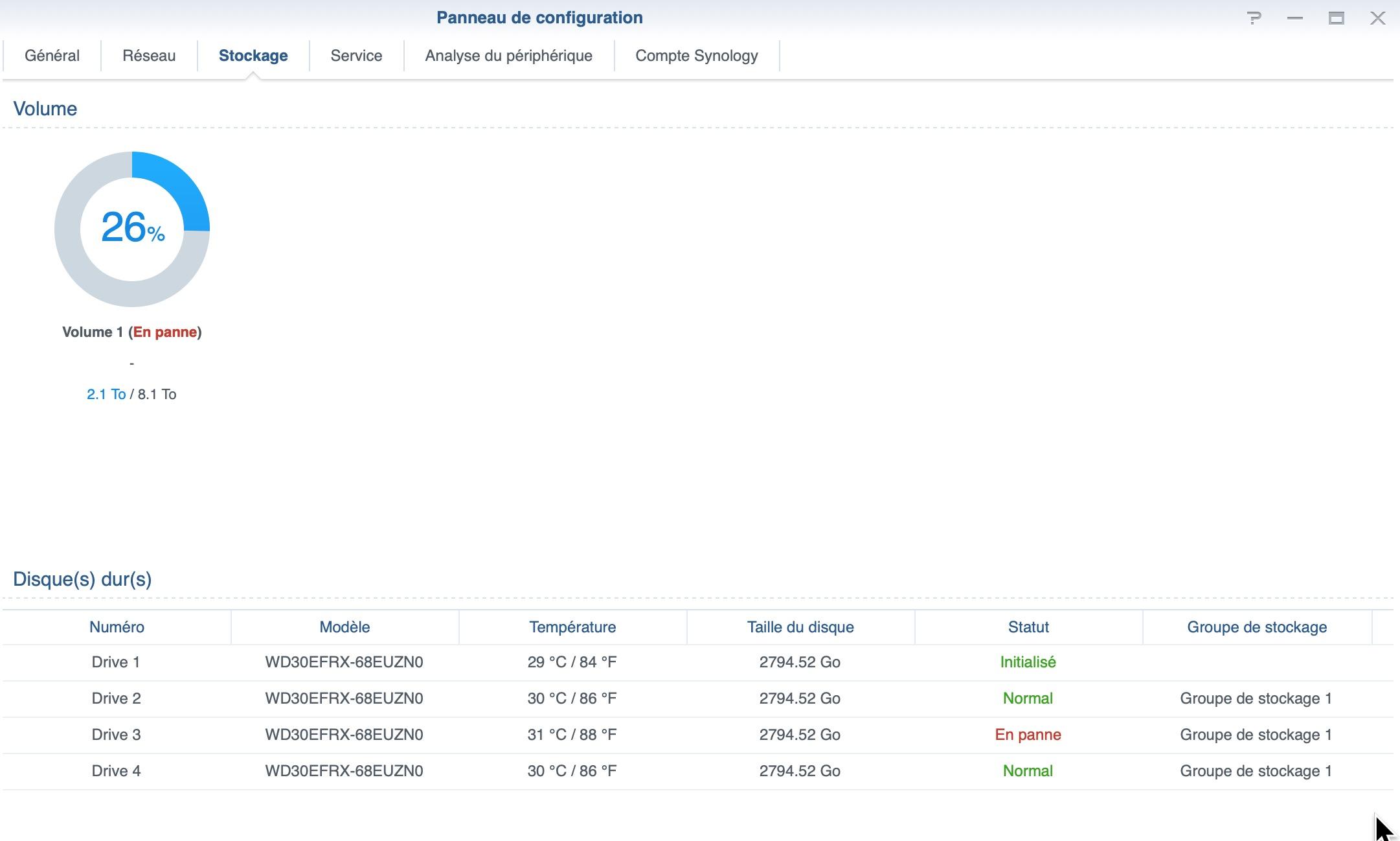Click Groupe de stockage column header

point(1256,627)
